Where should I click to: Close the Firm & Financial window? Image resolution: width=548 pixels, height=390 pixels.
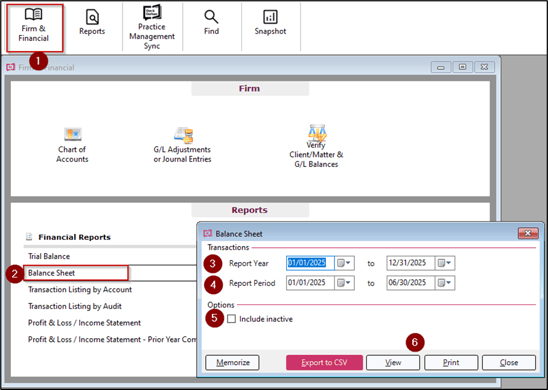[484, 67]
